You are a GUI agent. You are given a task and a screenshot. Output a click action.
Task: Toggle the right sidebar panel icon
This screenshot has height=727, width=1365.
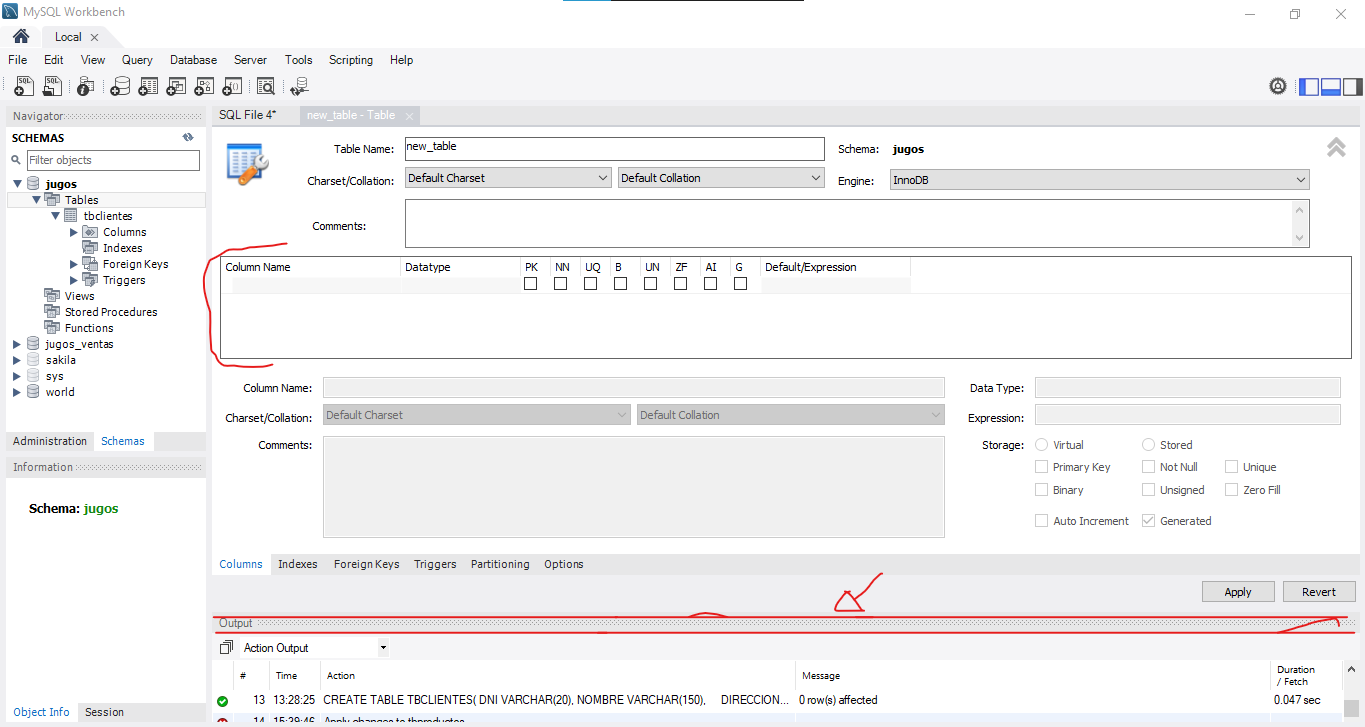pos(1352,86)
